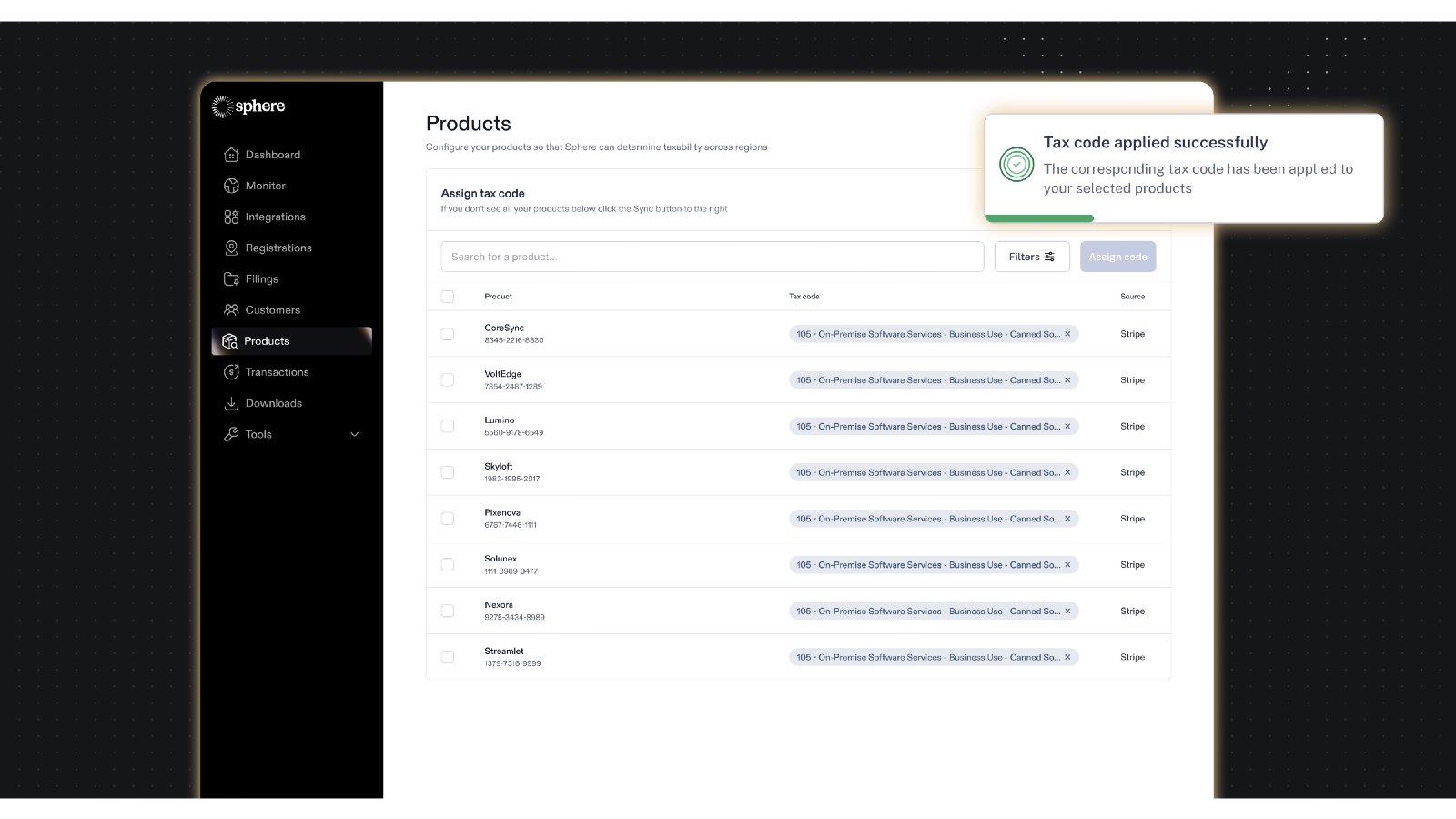The image size is (1456, 819).
Task: Tick the checkbox for Lumino
Action: point(448,426)
